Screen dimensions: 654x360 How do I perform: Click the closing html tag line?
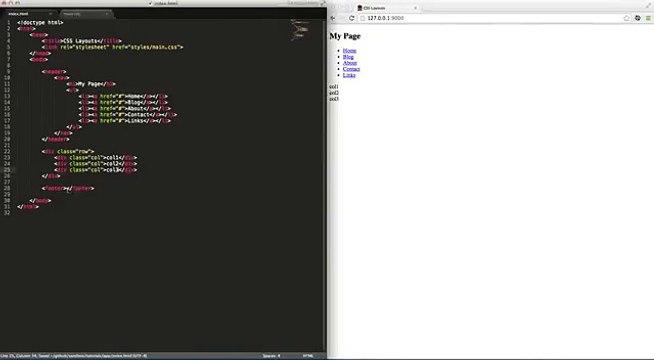click(28, 207)
